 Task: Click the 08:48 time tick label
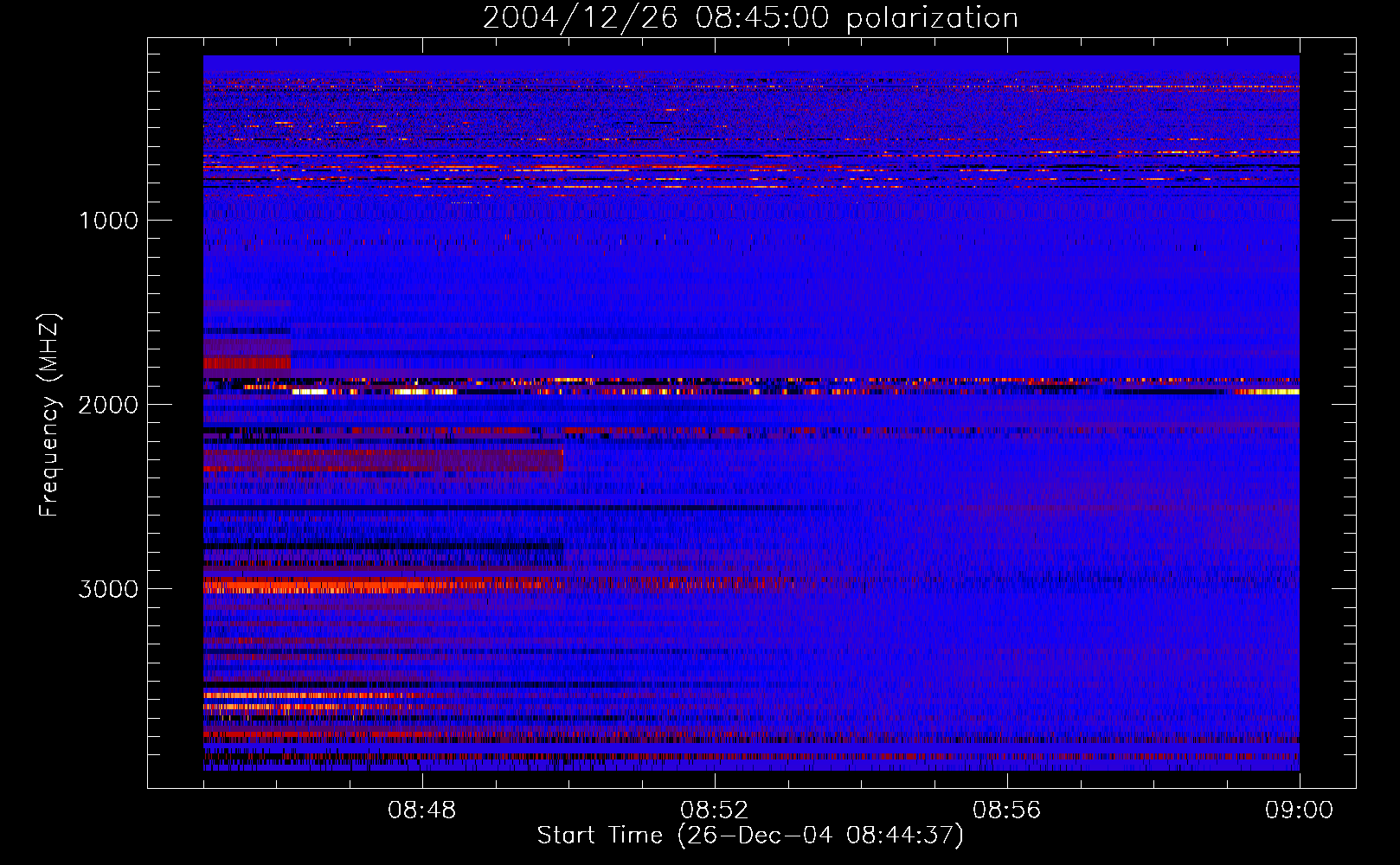coord(422,811)
